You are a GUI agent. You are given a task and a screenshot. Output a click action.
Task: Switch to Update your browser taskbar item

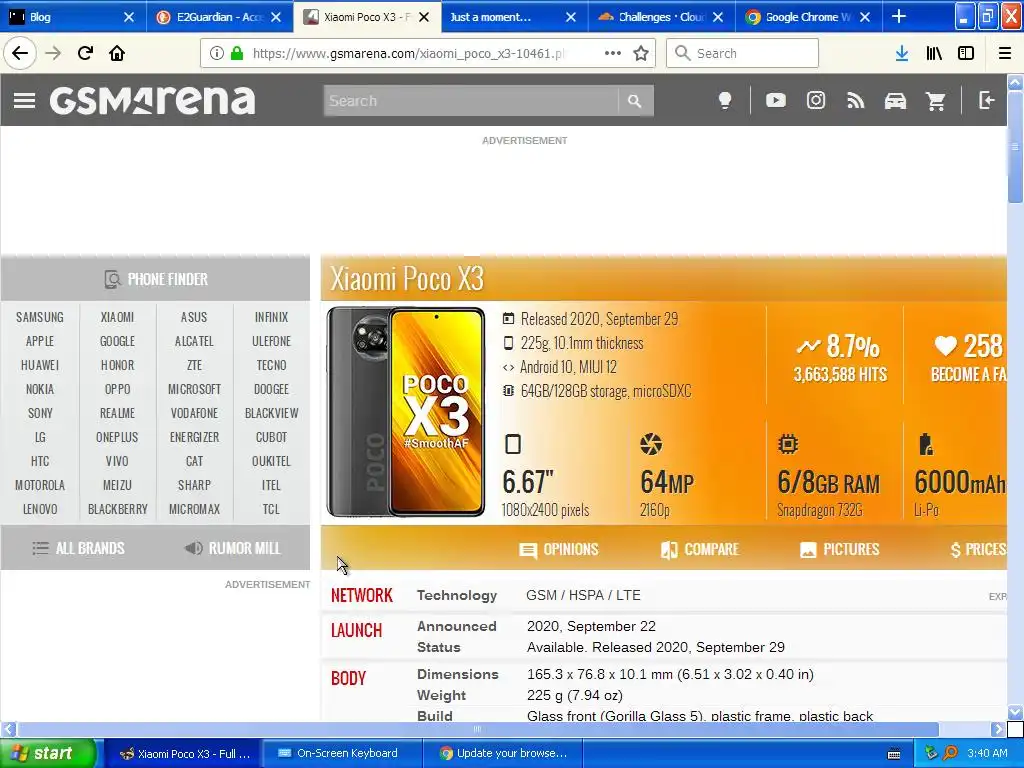502,754
